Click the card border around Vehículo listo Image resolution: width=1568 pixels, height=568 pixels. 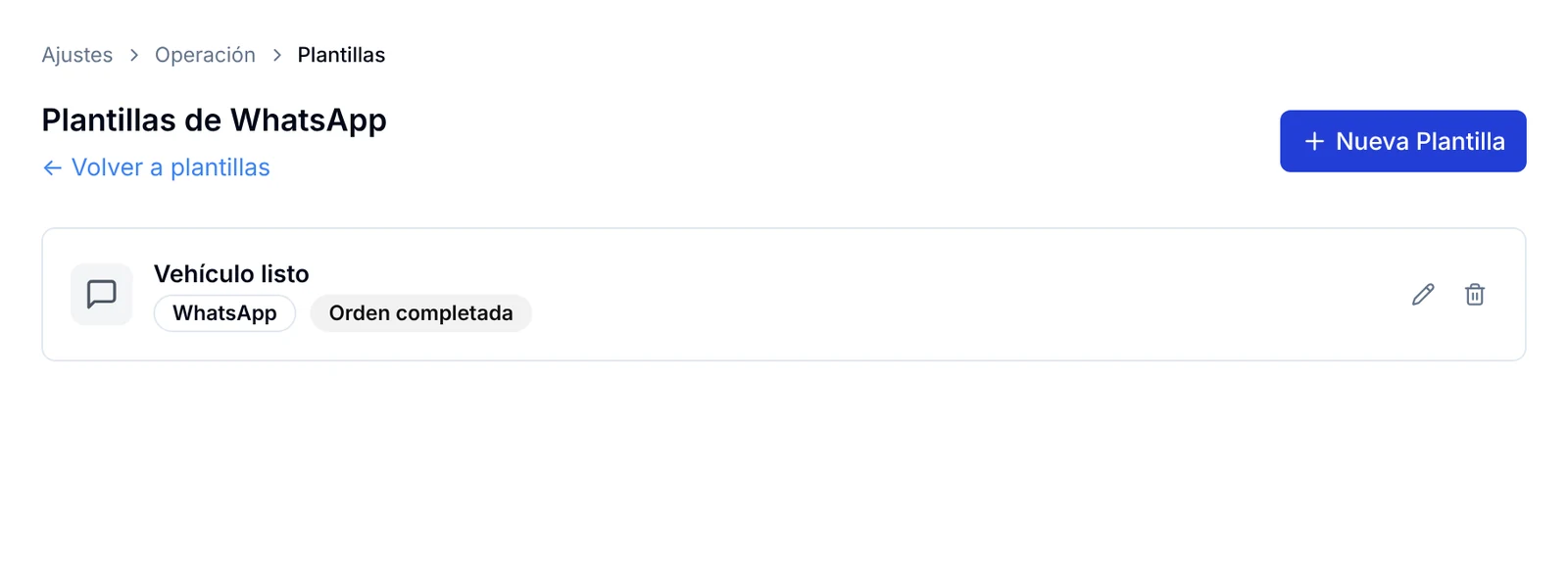click(784, 229)
